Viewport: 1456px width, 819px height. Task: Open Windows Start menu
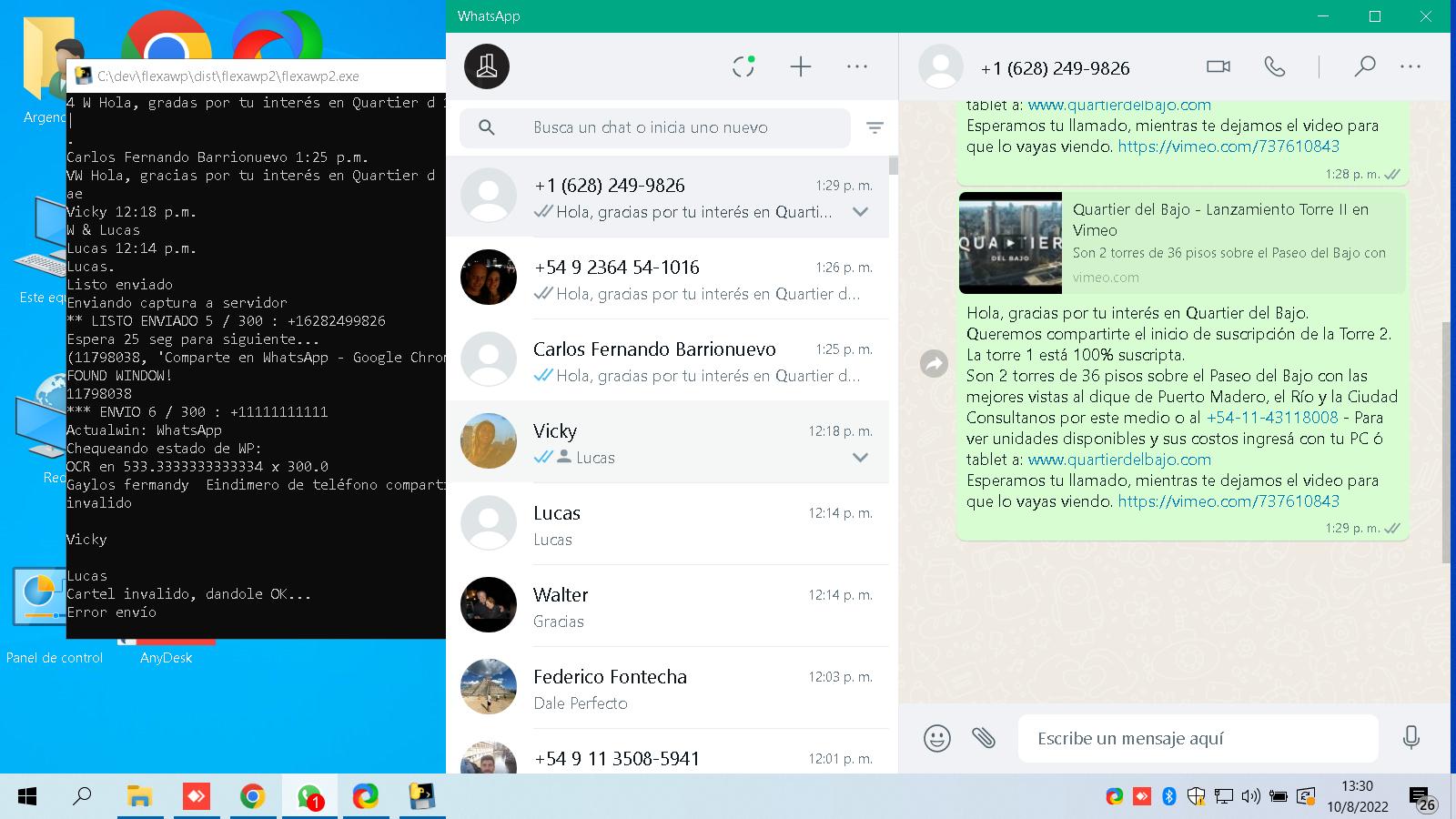click(x=27, y=797)
